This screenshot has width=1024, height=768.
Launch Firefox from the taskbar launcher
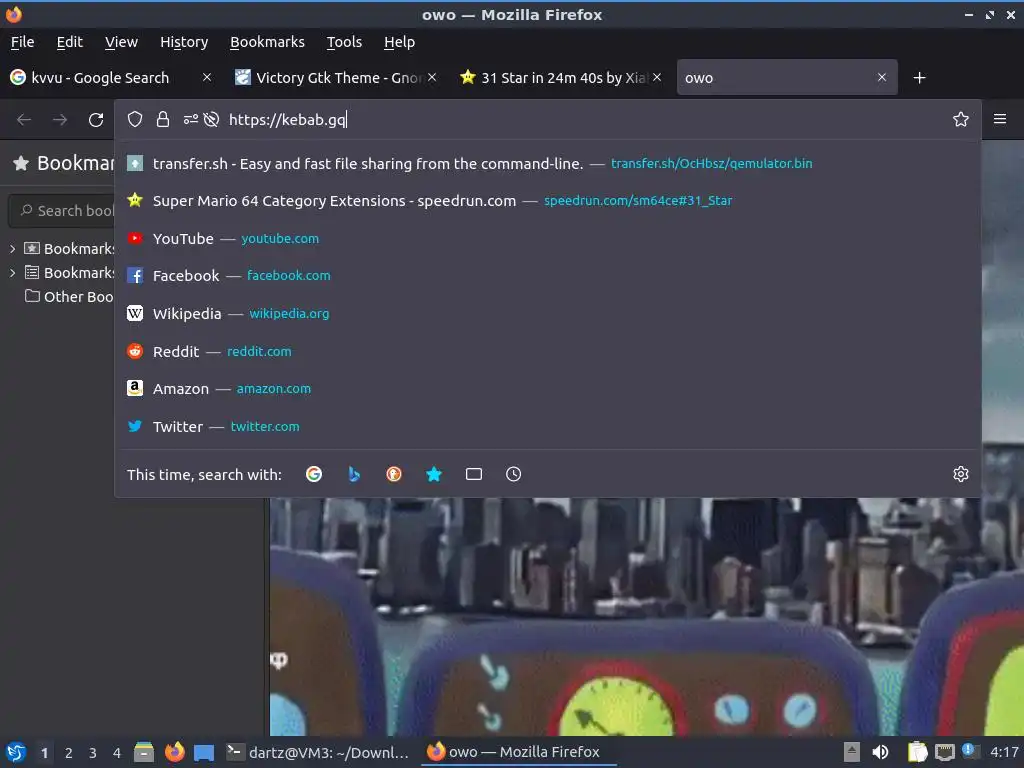pos(174,752)
